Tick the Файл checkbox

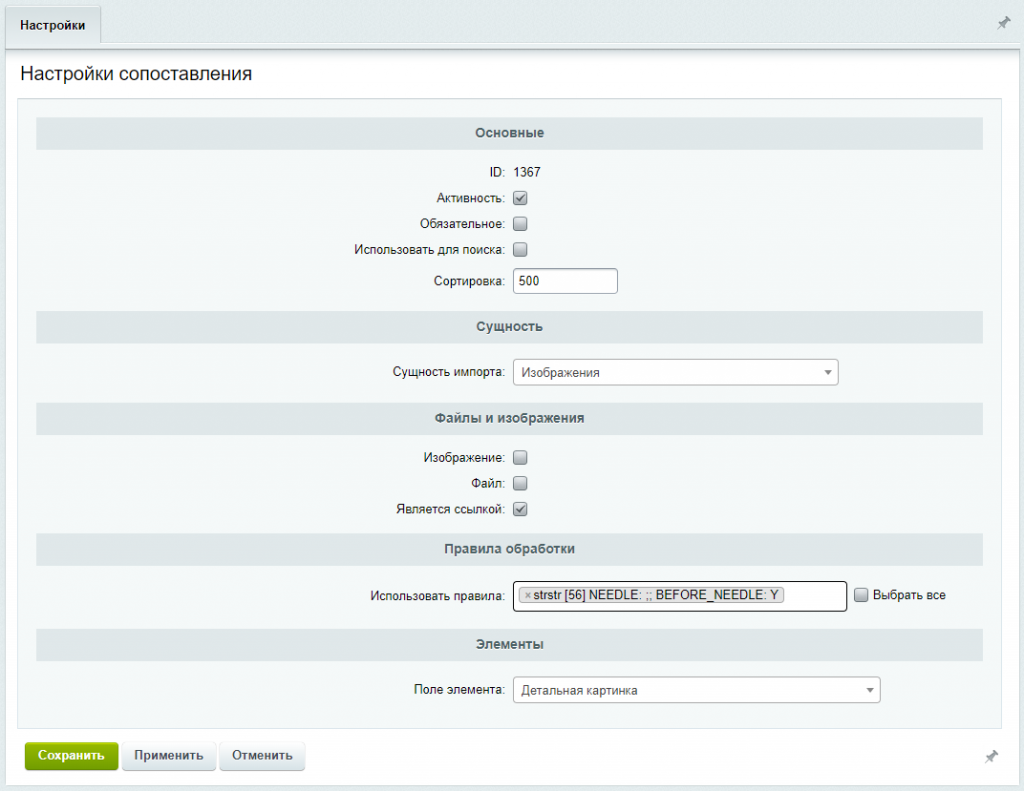click(520, 483)
